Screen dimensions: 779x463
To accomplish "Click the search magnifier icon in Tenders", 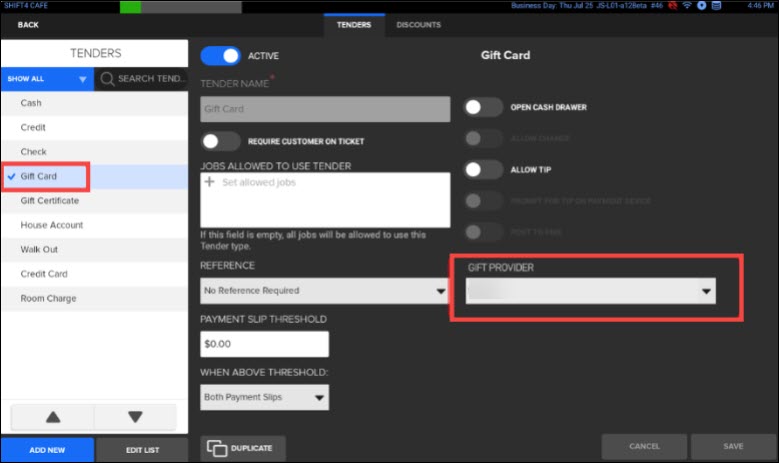I will tap(107, 79).
